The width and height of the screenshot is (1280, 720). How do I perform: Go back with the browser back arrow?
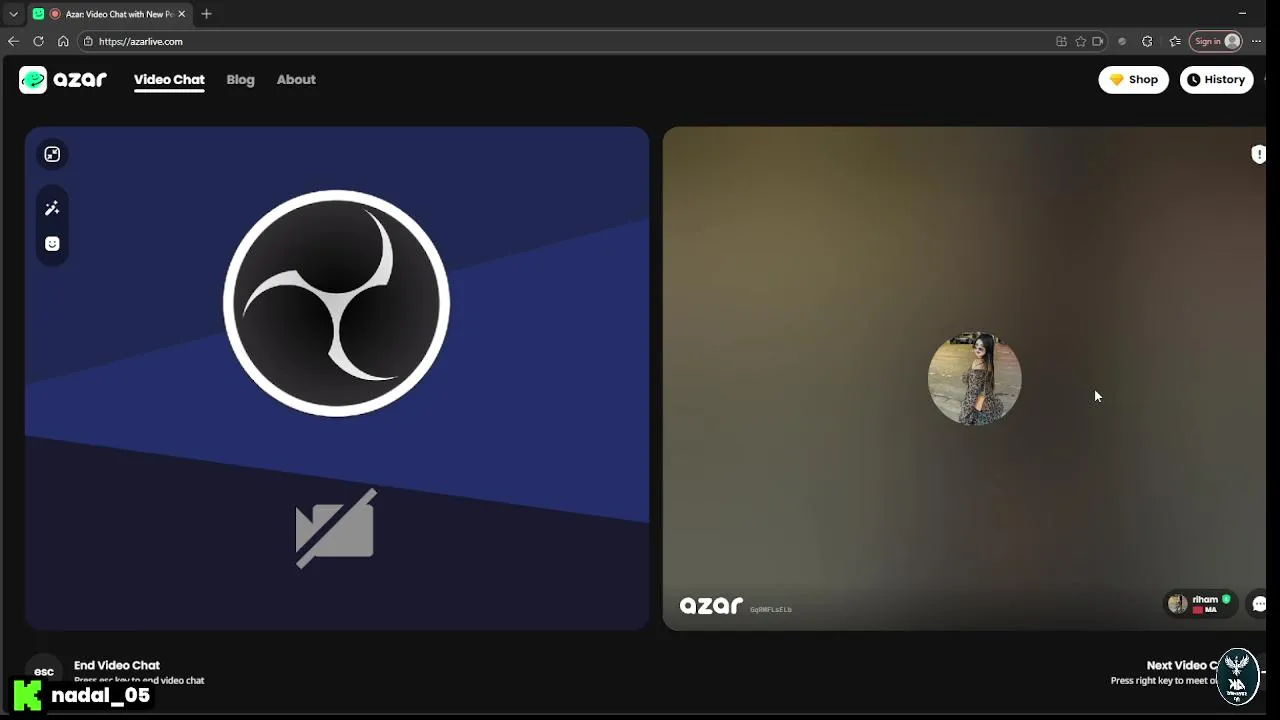(13, 41)
